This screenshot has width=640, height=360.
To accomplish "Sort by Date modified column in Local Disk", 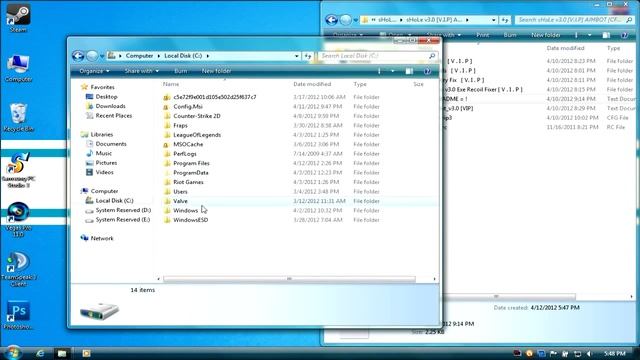I will pyautogui.click(x=312, y=84).
